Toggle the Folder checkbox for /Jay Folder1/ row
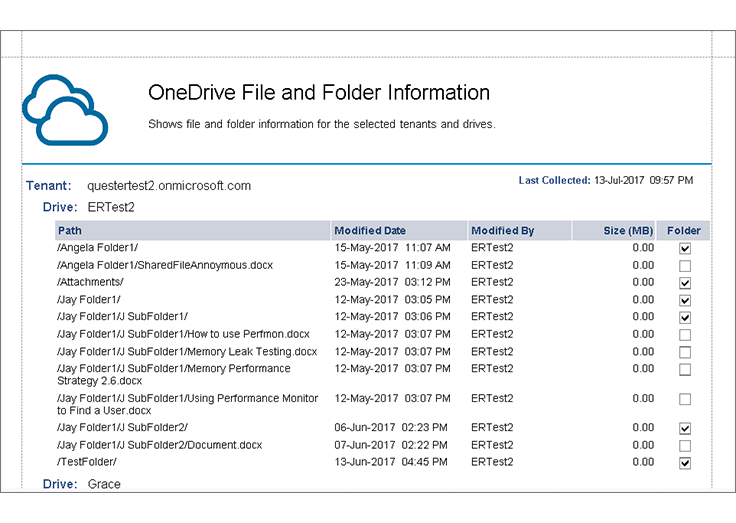 685,300
